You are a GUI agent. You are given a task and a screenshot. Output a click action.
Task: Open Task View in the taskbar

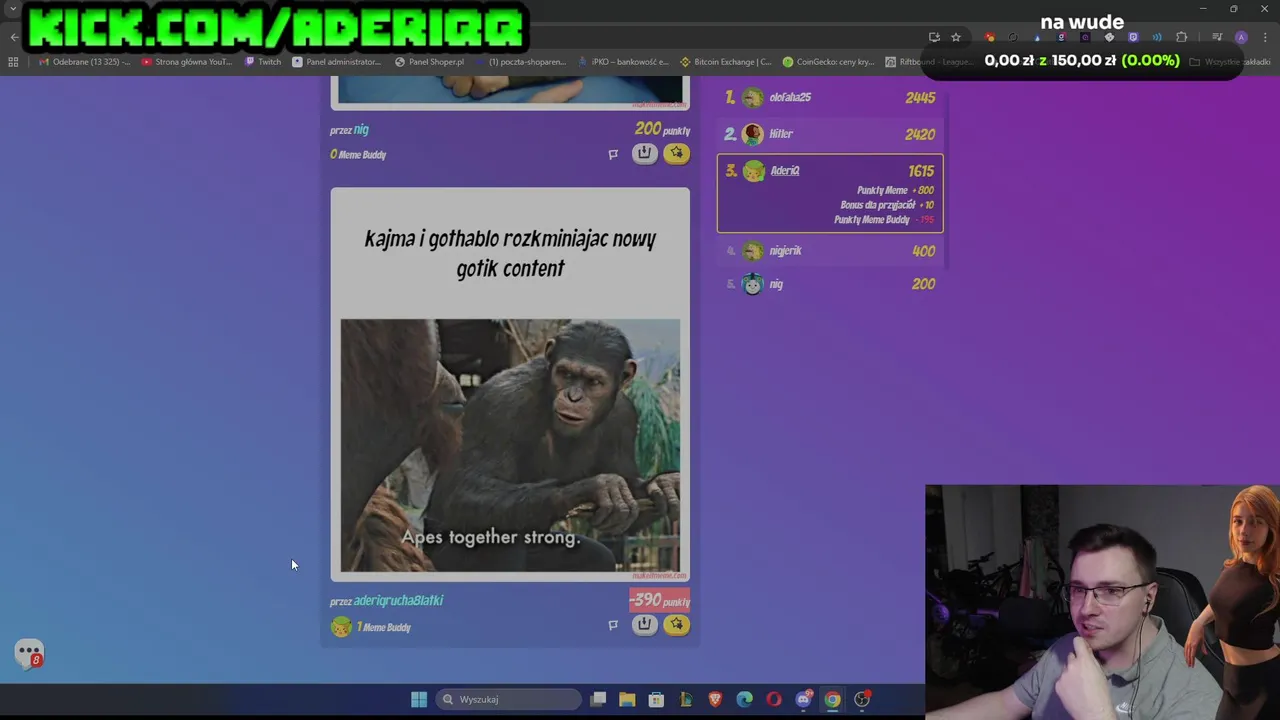(x=598, y=699)
